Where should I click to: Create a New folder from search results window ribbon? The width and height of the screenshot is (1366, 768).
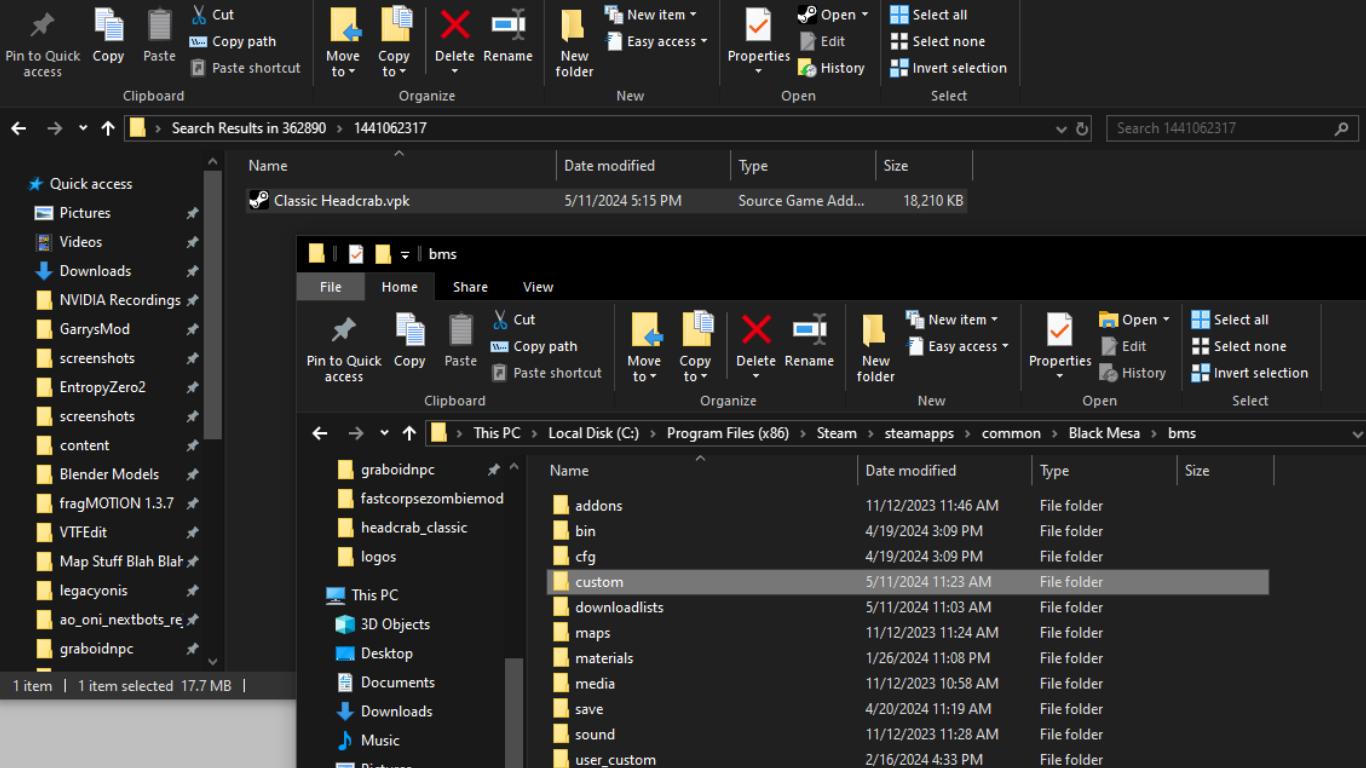click(x=574, y=42)
